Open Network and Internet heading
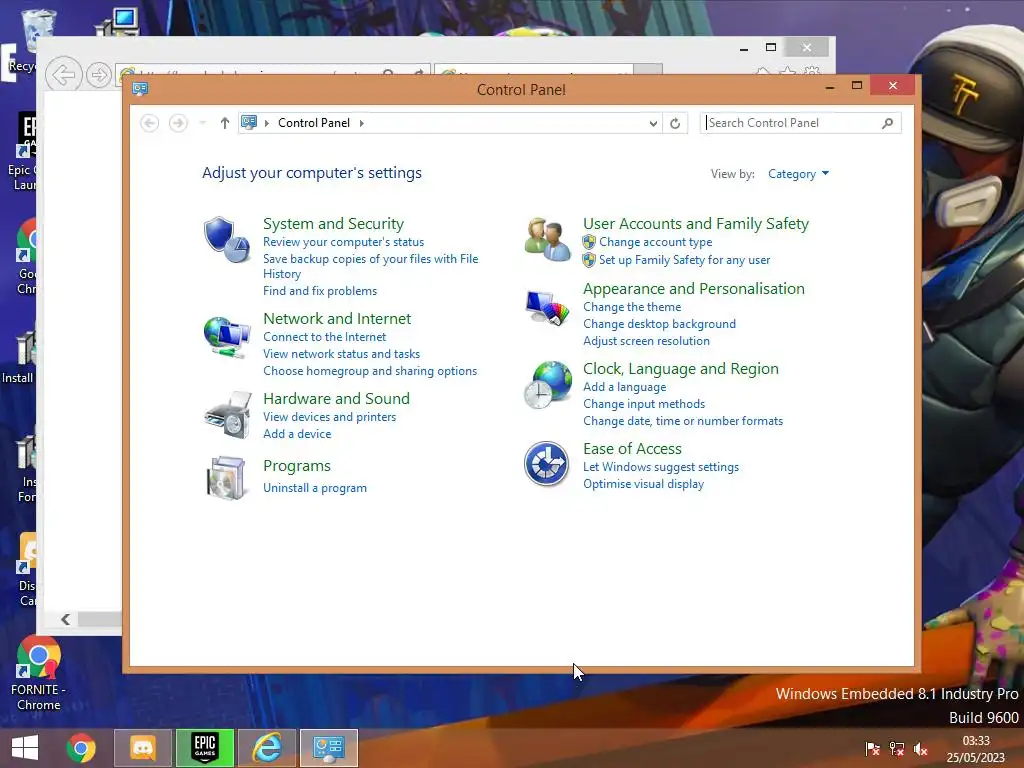Viewport: 1024px width, 768px height. click(337, 319)
